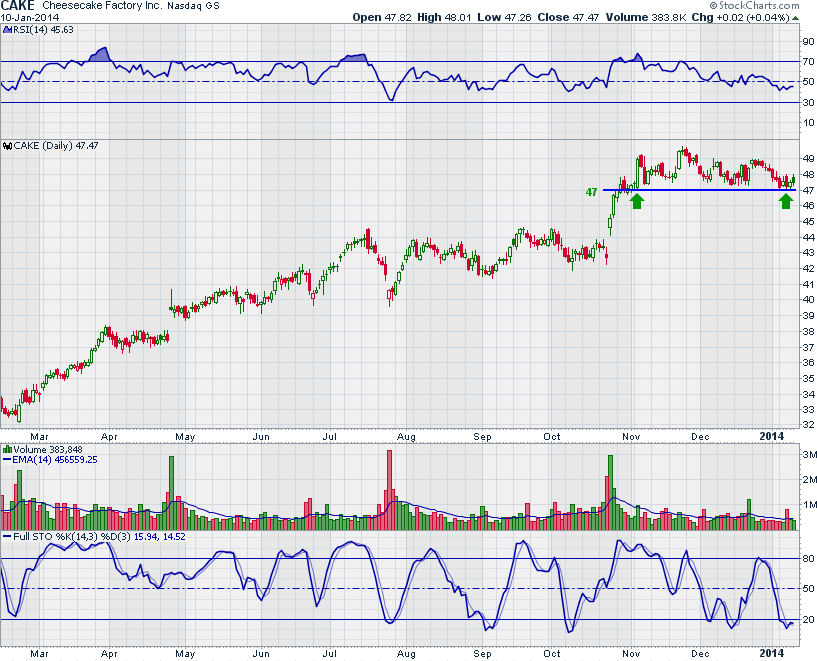Click the candlestick icon beside CAKE (Daily)
817x661 pixels.
click(x=7, y=146)
